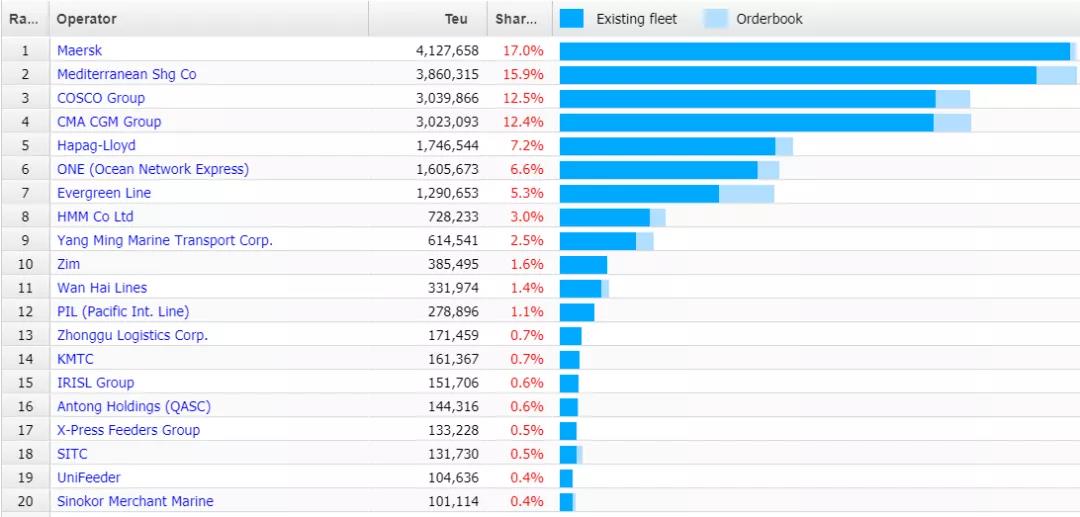Click the Orderbook legend color swatch
The image size is (1080, 517).
coord(716,19)
